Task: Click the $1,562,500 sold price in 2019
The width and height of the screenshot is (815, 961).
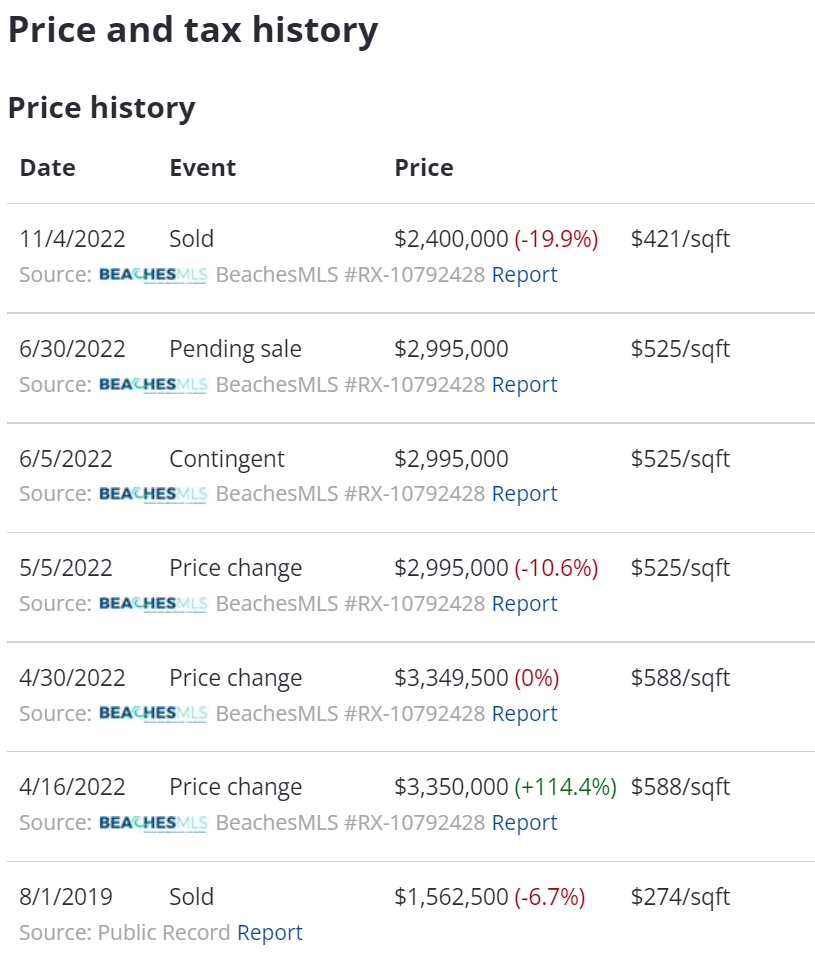Action: [x=452, y=897]
